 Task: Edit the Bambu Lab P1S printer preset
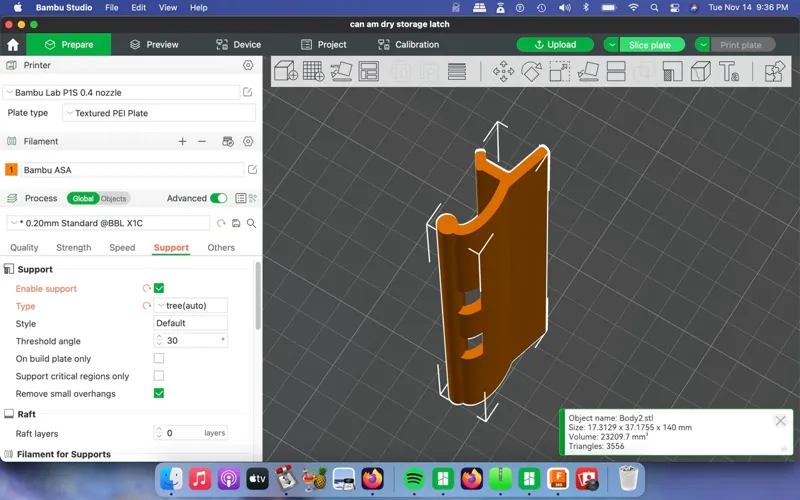pos(248,92)
